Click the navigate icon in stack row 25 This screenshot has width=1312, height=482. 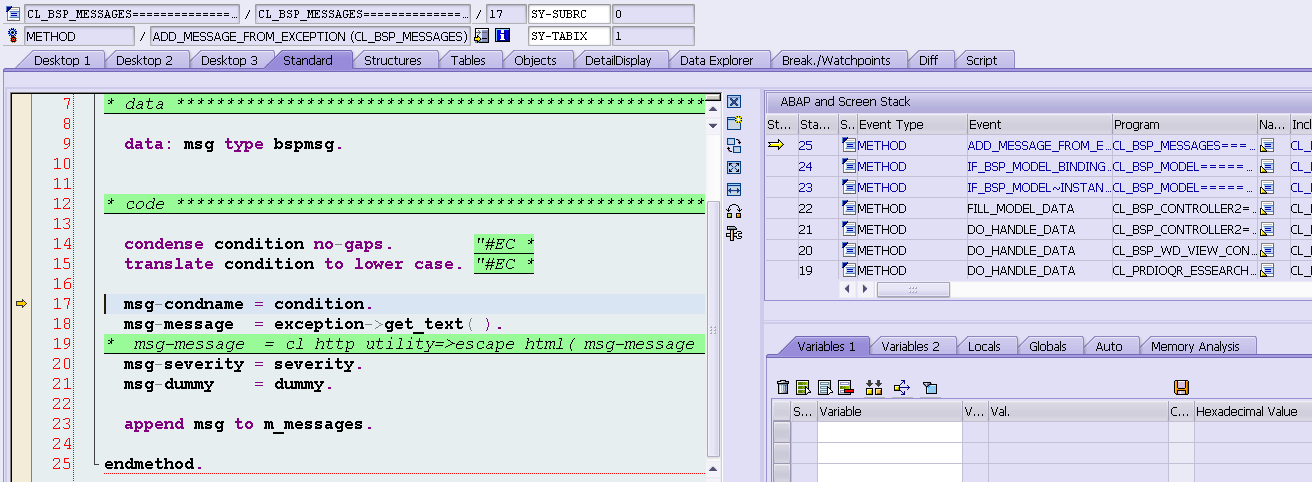[x=1267, y=146]
